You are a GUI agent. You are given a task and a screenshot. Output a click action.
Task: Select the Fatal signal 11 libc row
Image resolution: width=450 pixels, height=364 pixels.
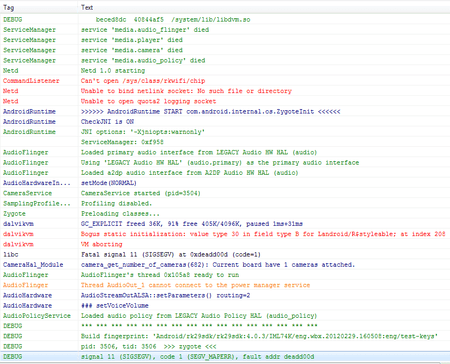tap(225, 255)
